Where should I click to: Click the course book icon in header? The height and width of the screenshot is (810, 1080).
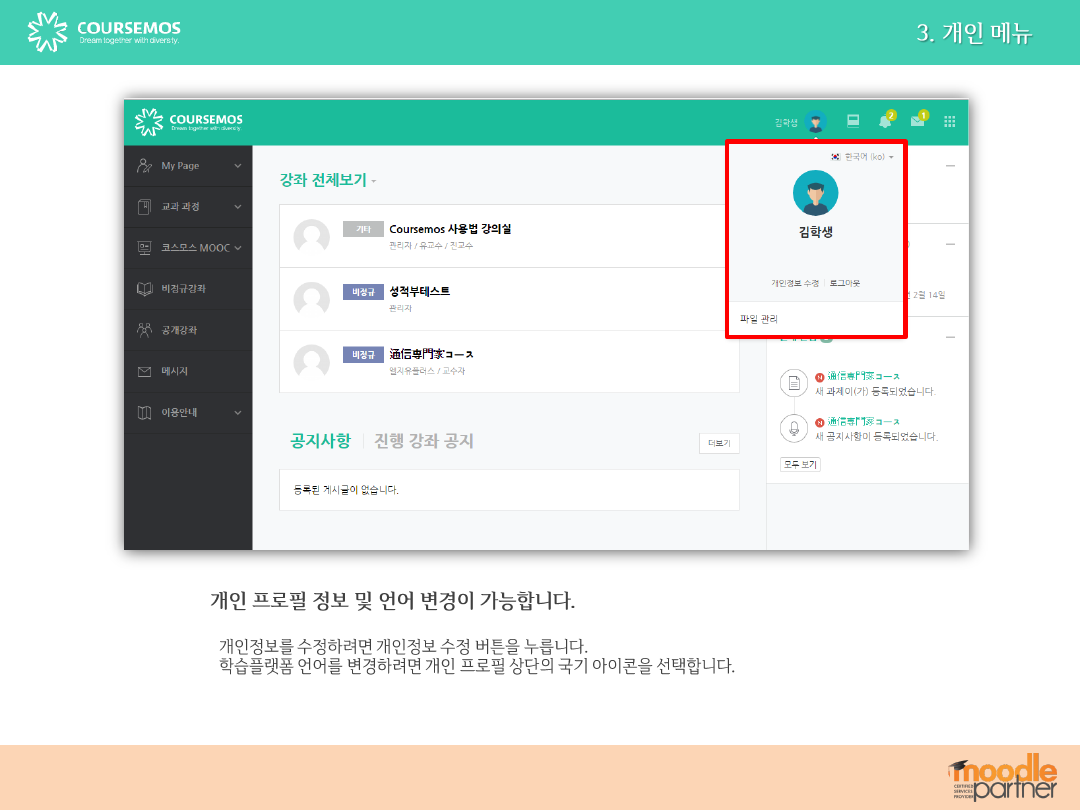tap(853, 122)
